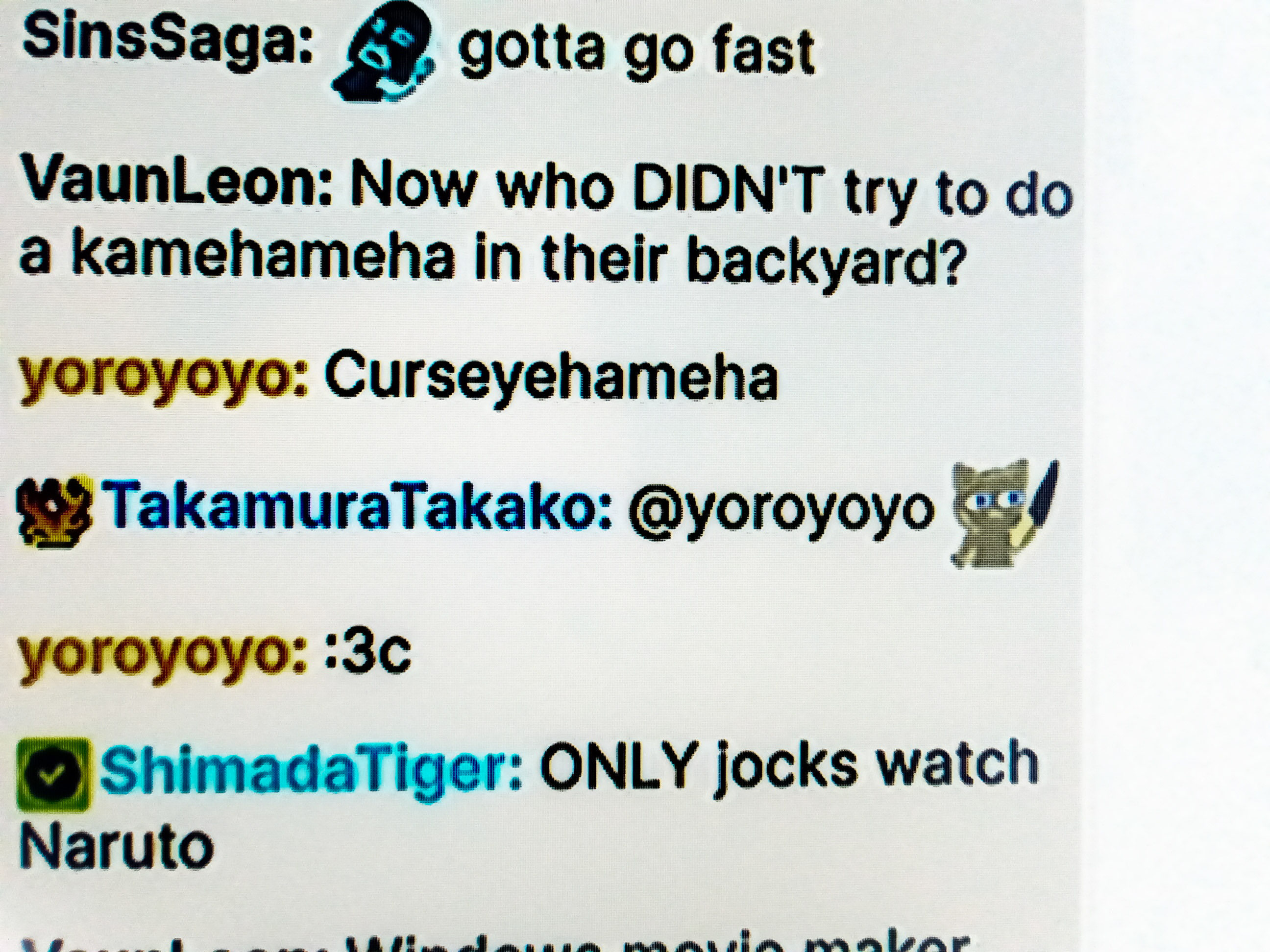1270x952 pixels.
Task: Click the blank area right of chat
Action: [x=1177, y=476]
